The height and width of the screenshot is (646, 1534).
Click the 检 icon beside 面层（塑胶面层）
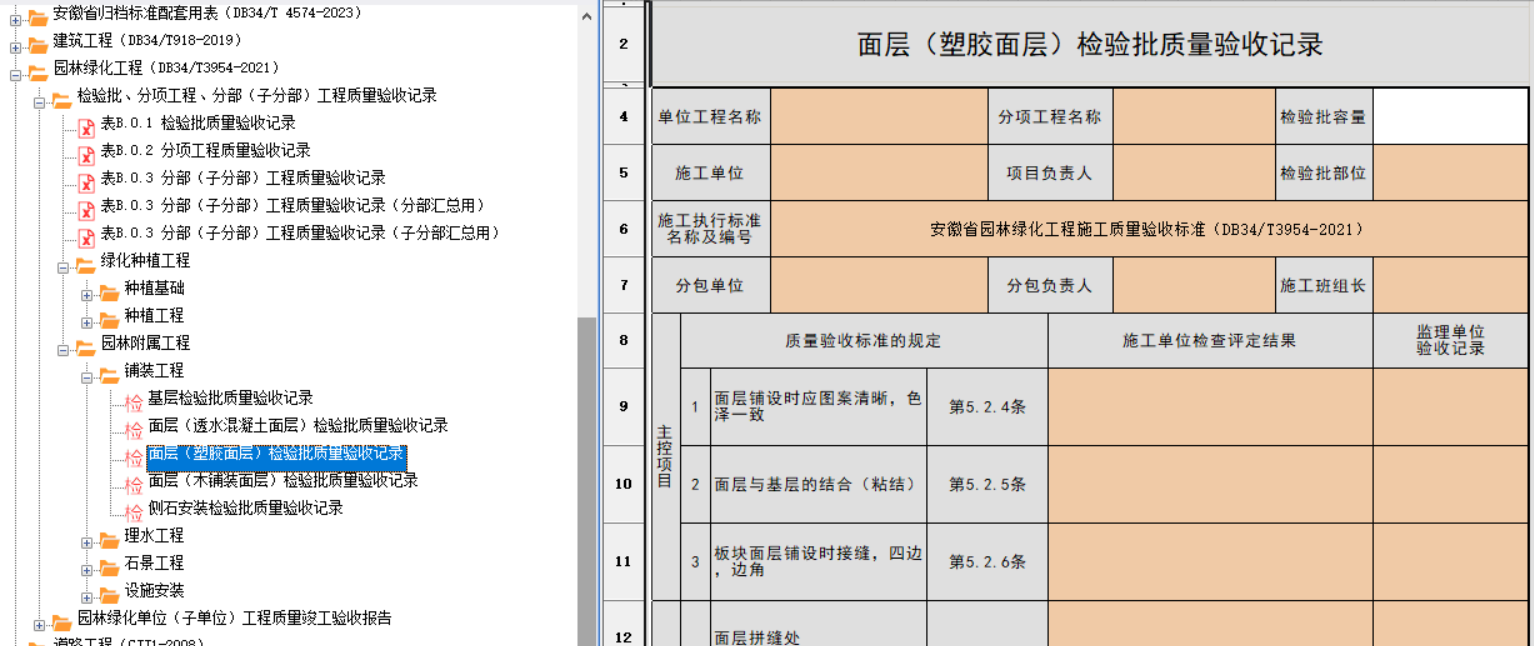click(134, 457)
